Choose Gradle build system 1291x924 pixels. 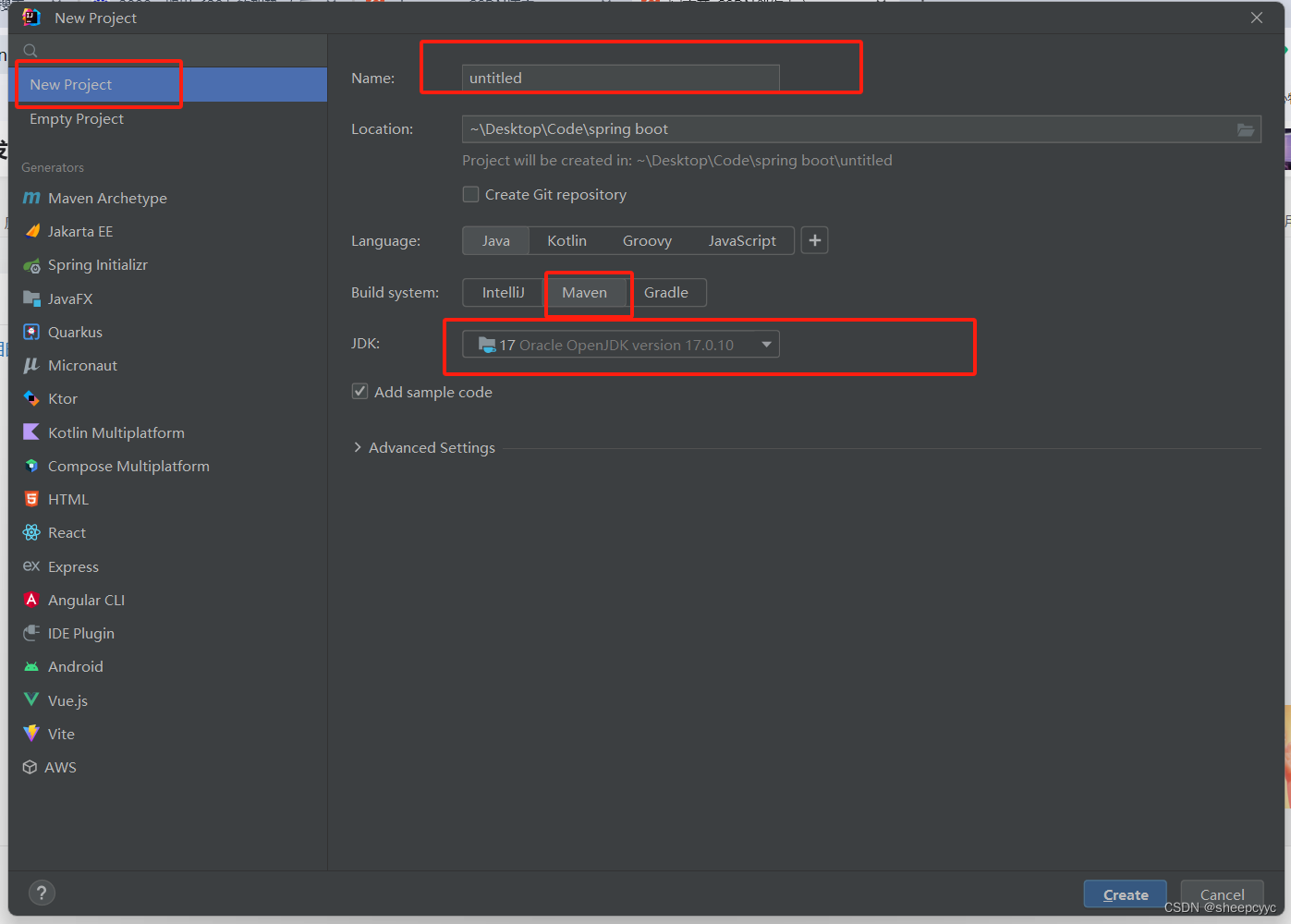(666, 292)
